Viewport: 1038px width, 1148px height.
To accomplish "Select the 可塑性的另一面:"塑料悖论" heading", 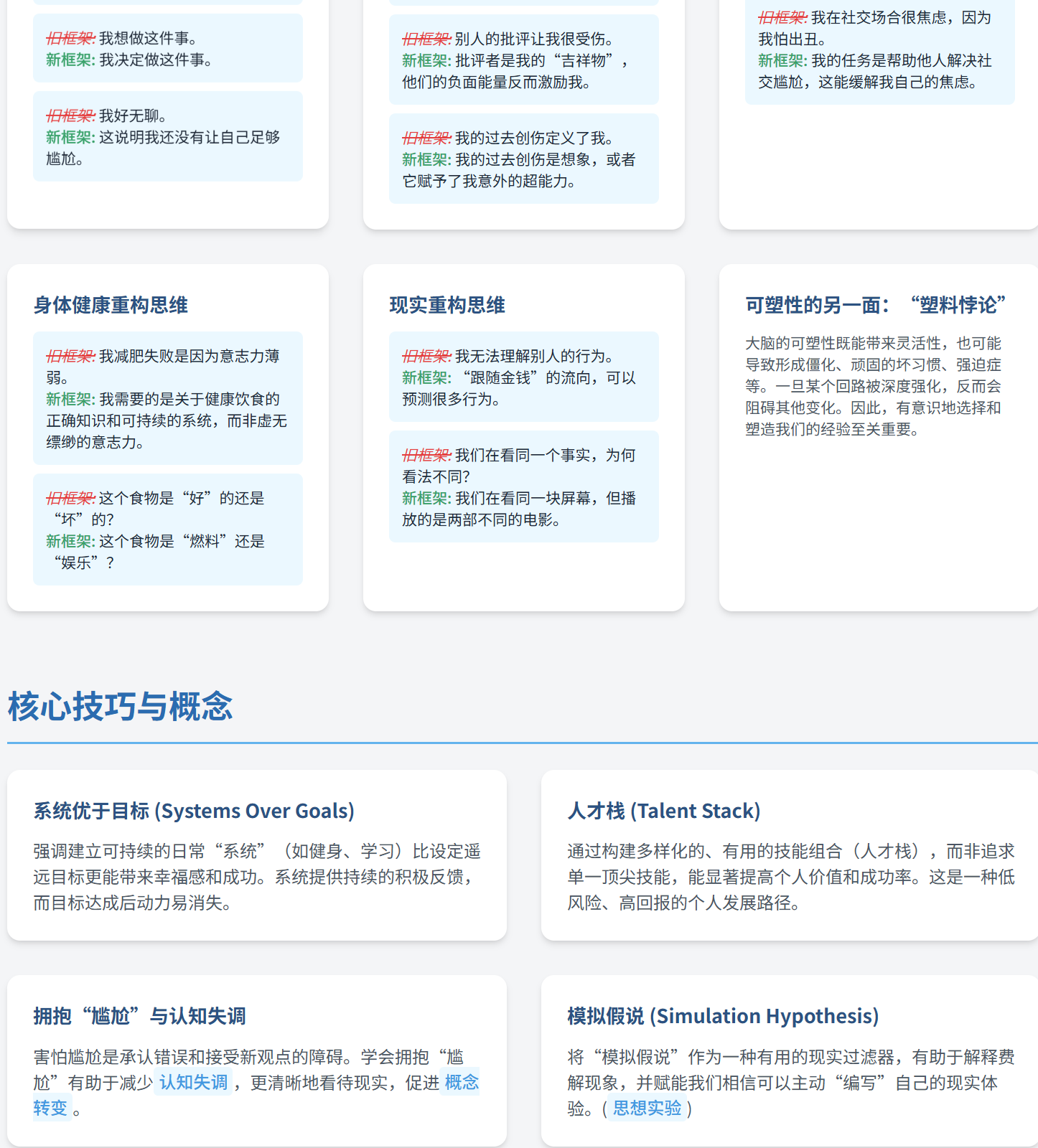I will point(875,305).
